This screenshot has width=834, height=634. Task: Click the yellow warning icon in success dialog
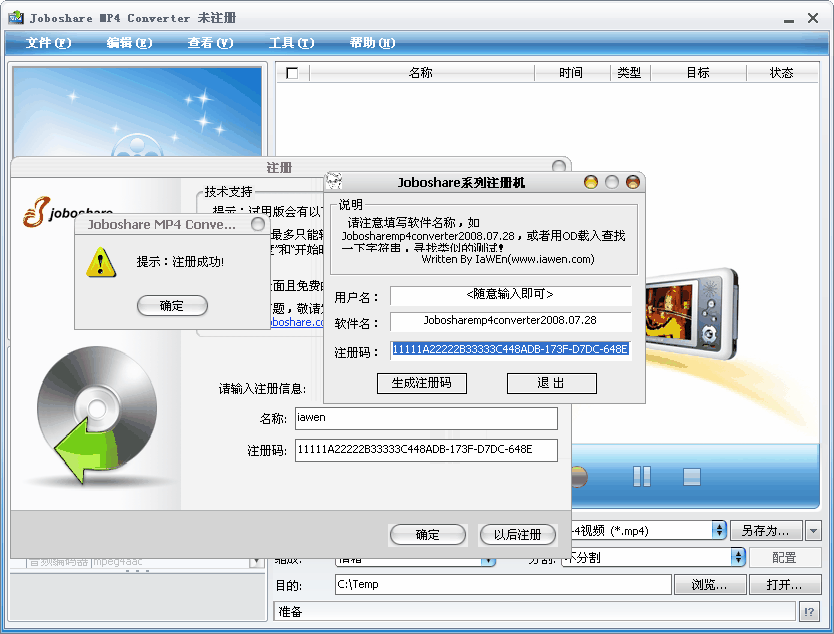click(100, 263)
